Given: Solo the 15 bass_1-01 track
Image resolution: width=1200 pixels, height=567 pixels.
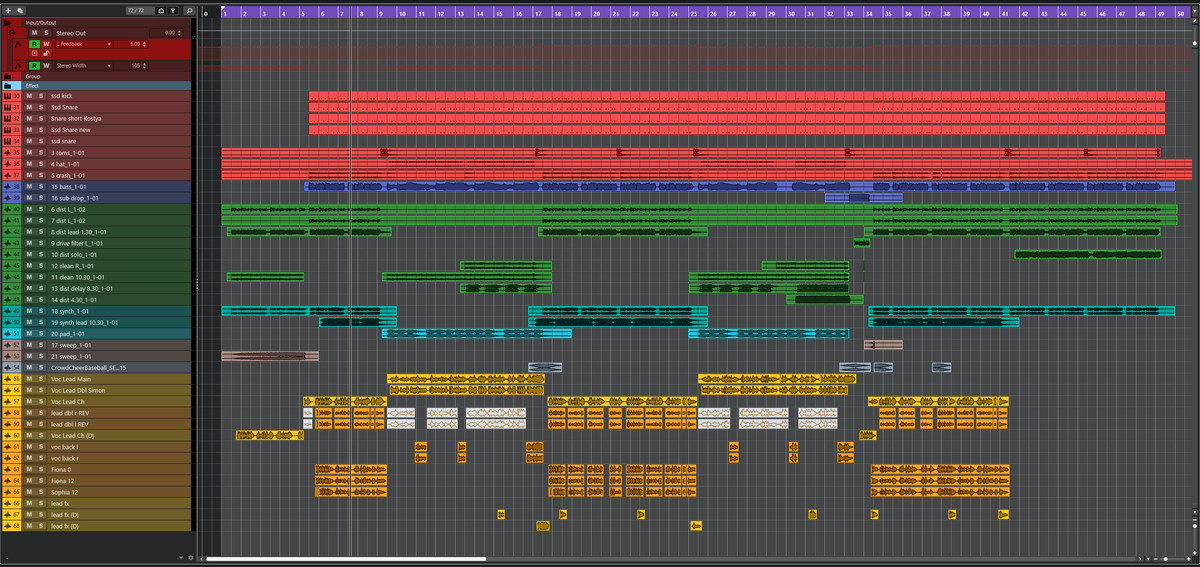Looking at the screenshot, I should (42, 187).
